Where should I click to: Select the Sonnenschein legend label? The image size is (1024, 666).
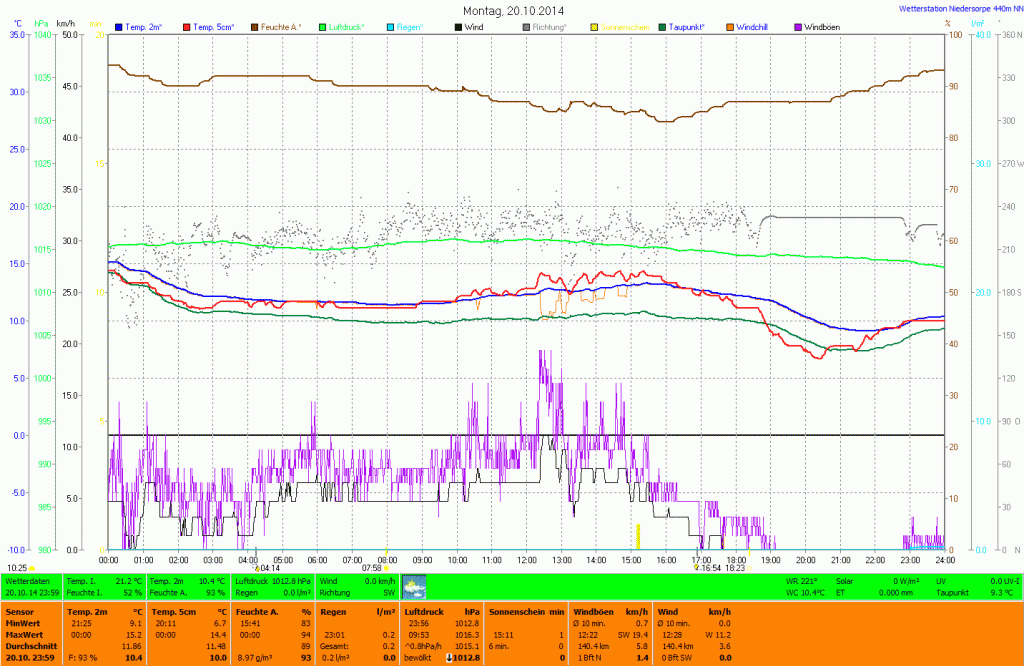[623, 27]
